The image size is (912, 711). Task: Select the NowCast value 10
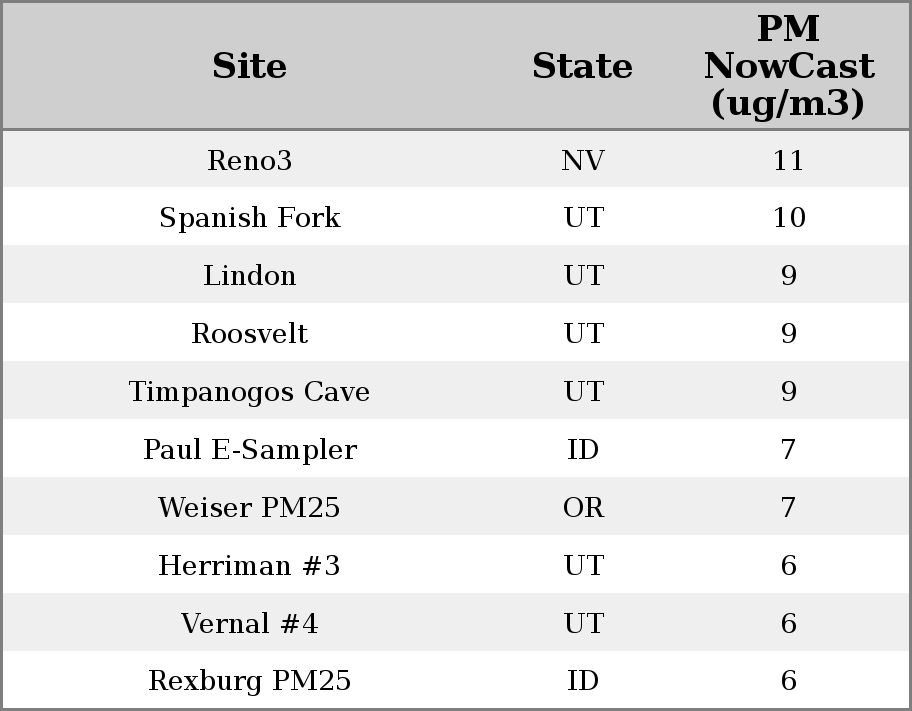click(788, 218)
